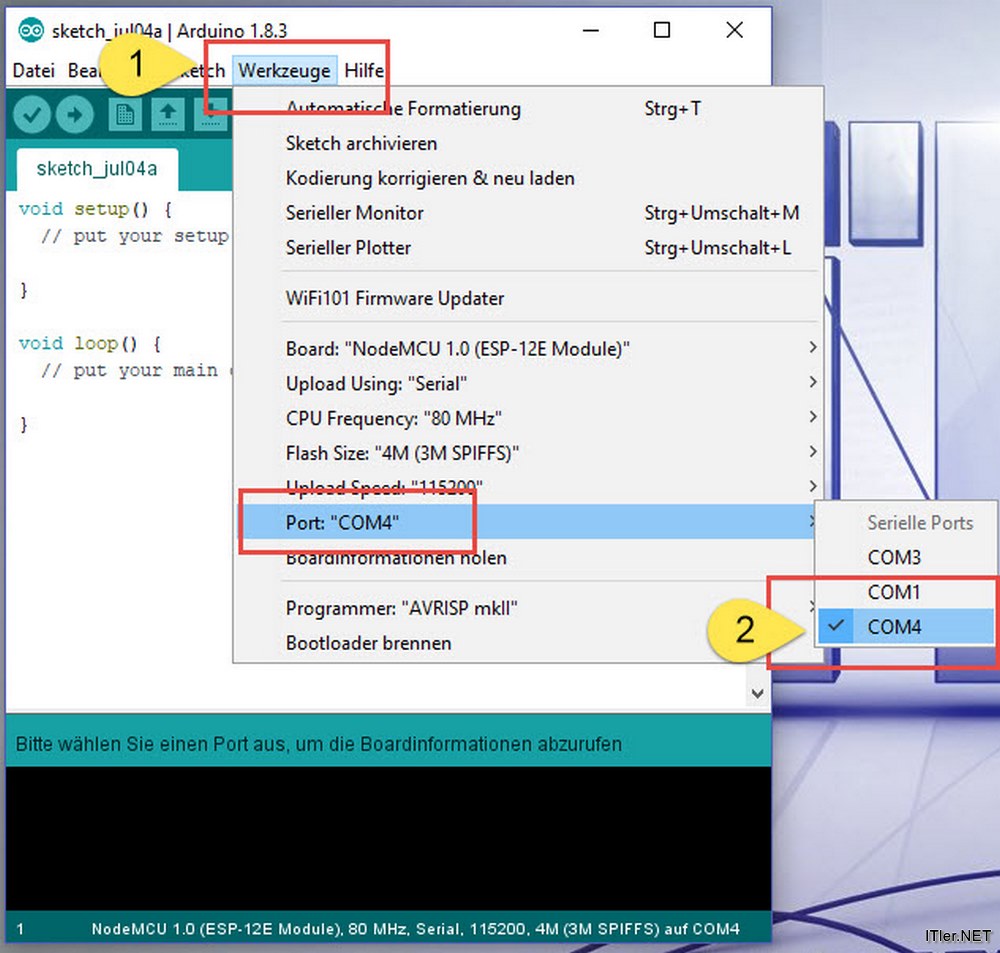The height and width of the screenshot is (953, 1000).
Task: Click the Open sketch toolbar icon
Action: point(167,114)
